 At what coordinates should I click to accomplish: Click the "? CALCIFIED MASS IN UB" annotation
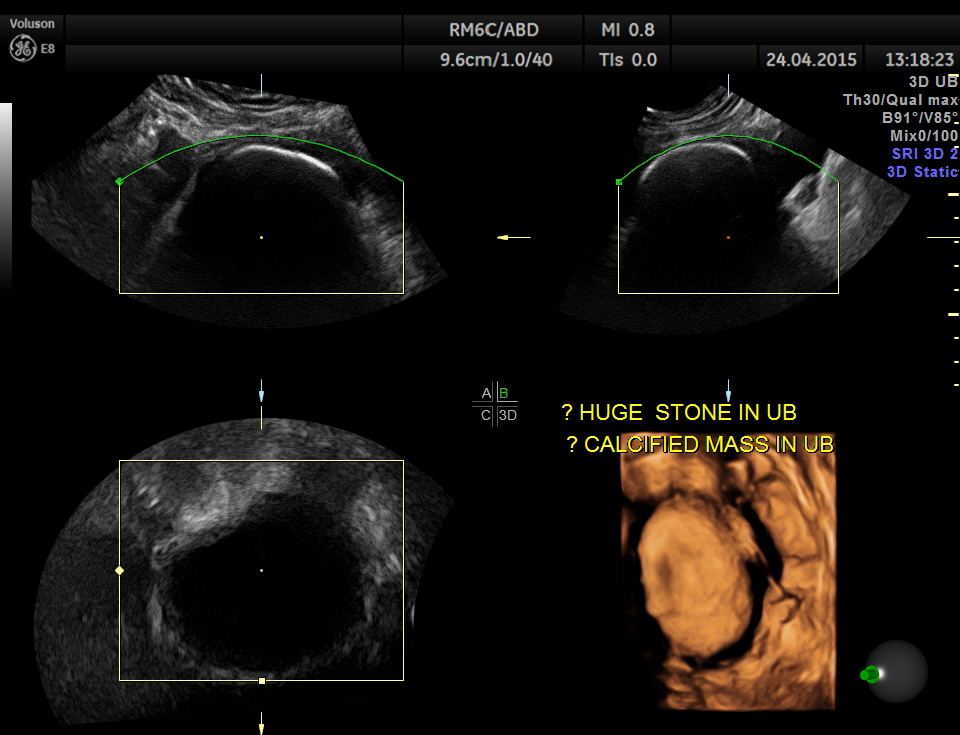click(x=700, y=444)
